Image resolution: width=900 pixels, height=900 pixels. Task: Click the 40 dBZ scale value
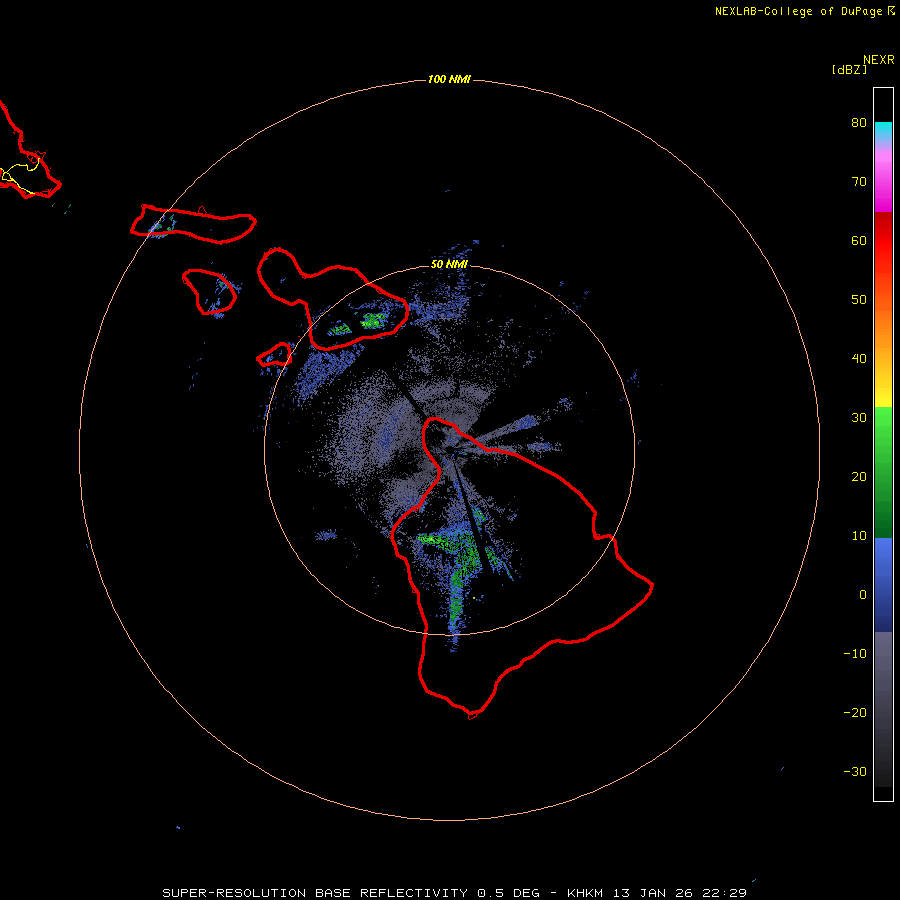[859, 359]
